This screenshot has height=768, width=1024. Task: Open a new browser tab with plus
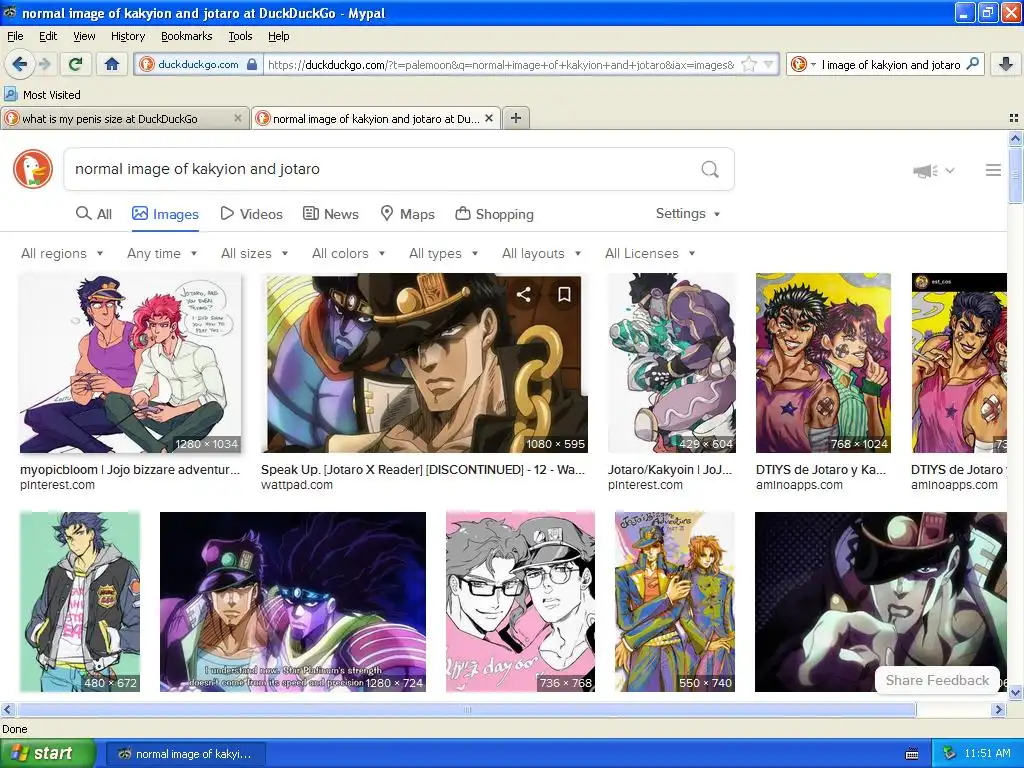516,118
